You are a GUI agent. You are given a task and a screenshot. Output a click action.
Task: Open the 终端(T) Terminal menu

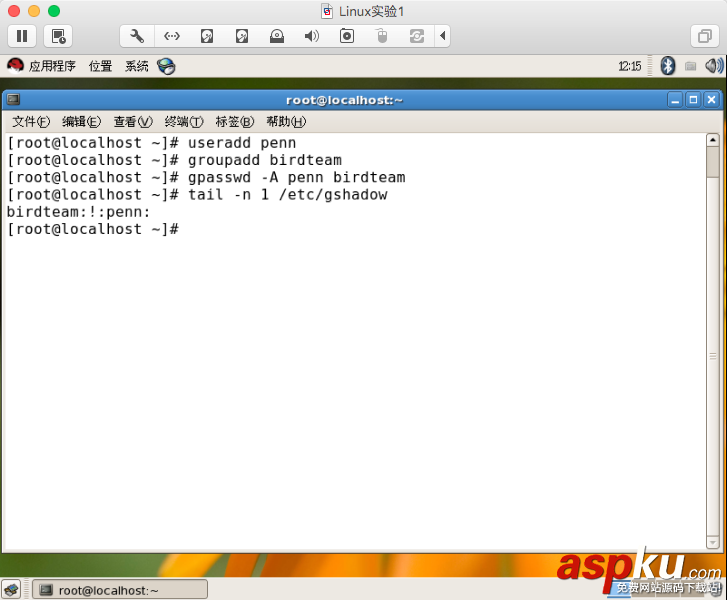(184, 121)
